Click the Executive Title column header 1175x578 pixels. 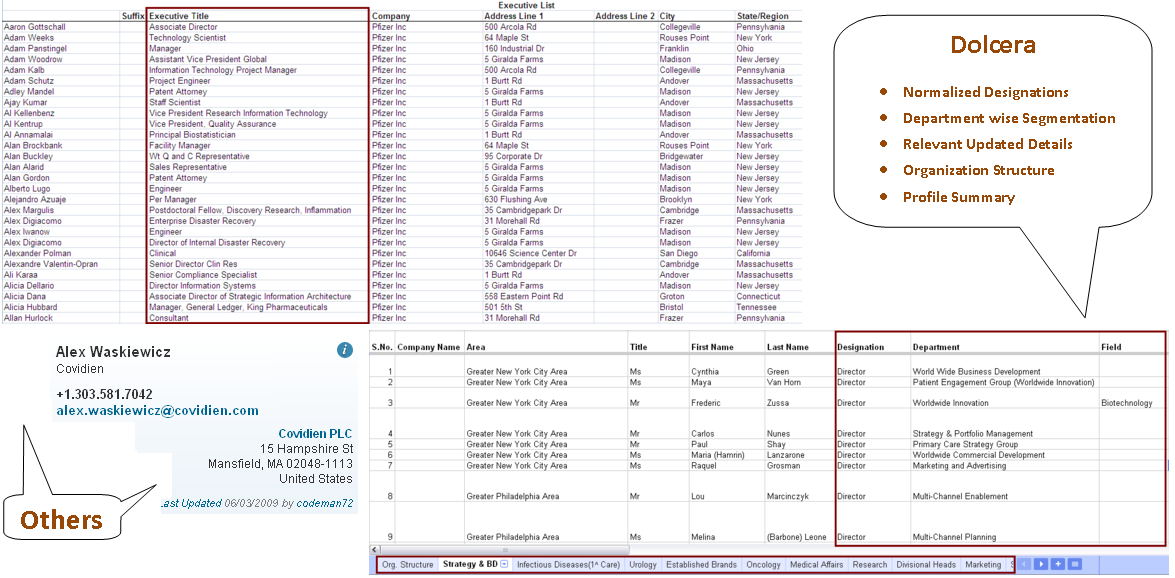(x=179, y=16)
